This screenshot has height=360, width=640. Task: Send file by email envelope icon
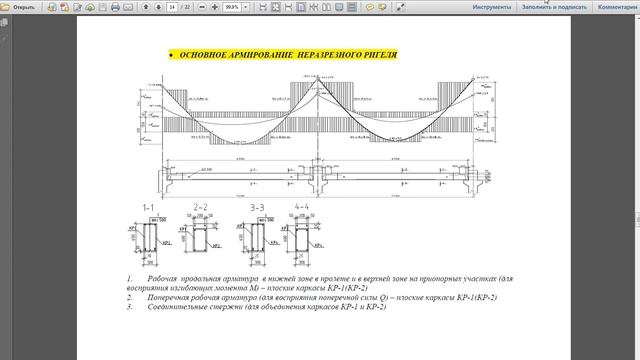point(128,7)
